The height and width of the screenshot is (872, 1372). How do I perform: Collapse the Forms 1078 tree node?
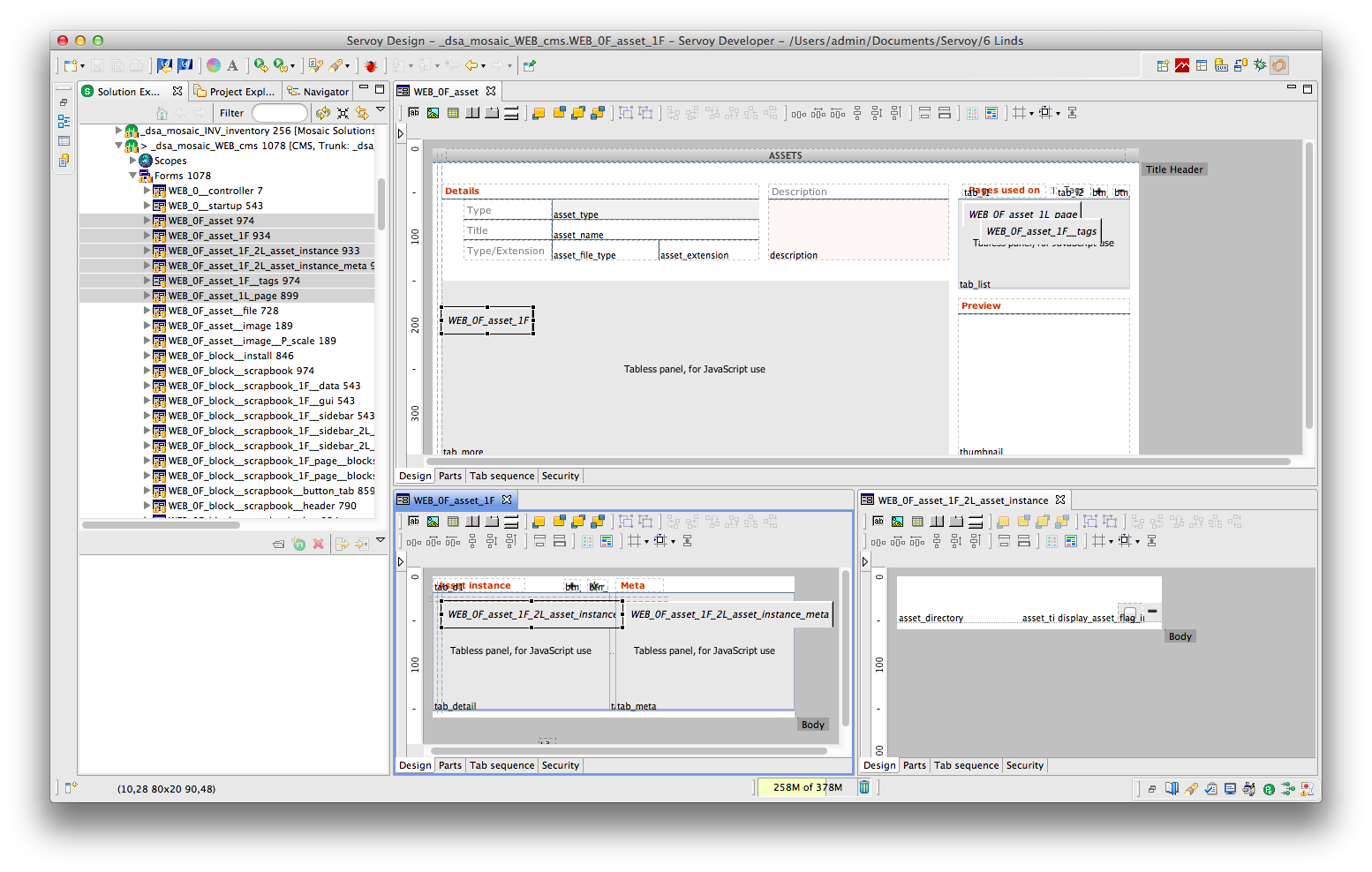pyautogui.click(x=133, y=176)
